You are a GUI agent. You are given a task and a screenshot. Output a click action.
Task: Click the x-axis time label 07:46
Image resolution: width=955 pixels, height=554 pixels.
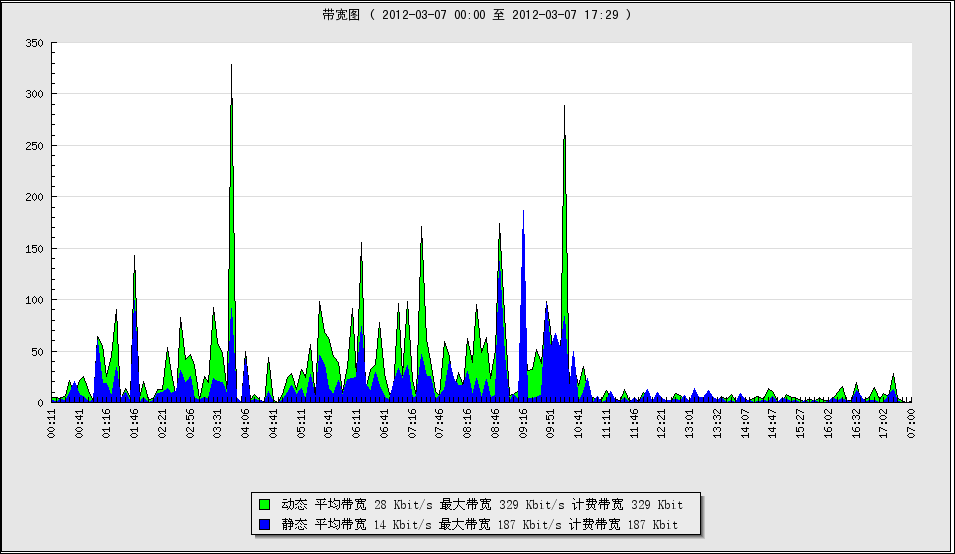pyautogui.click(x=440, y=423)
